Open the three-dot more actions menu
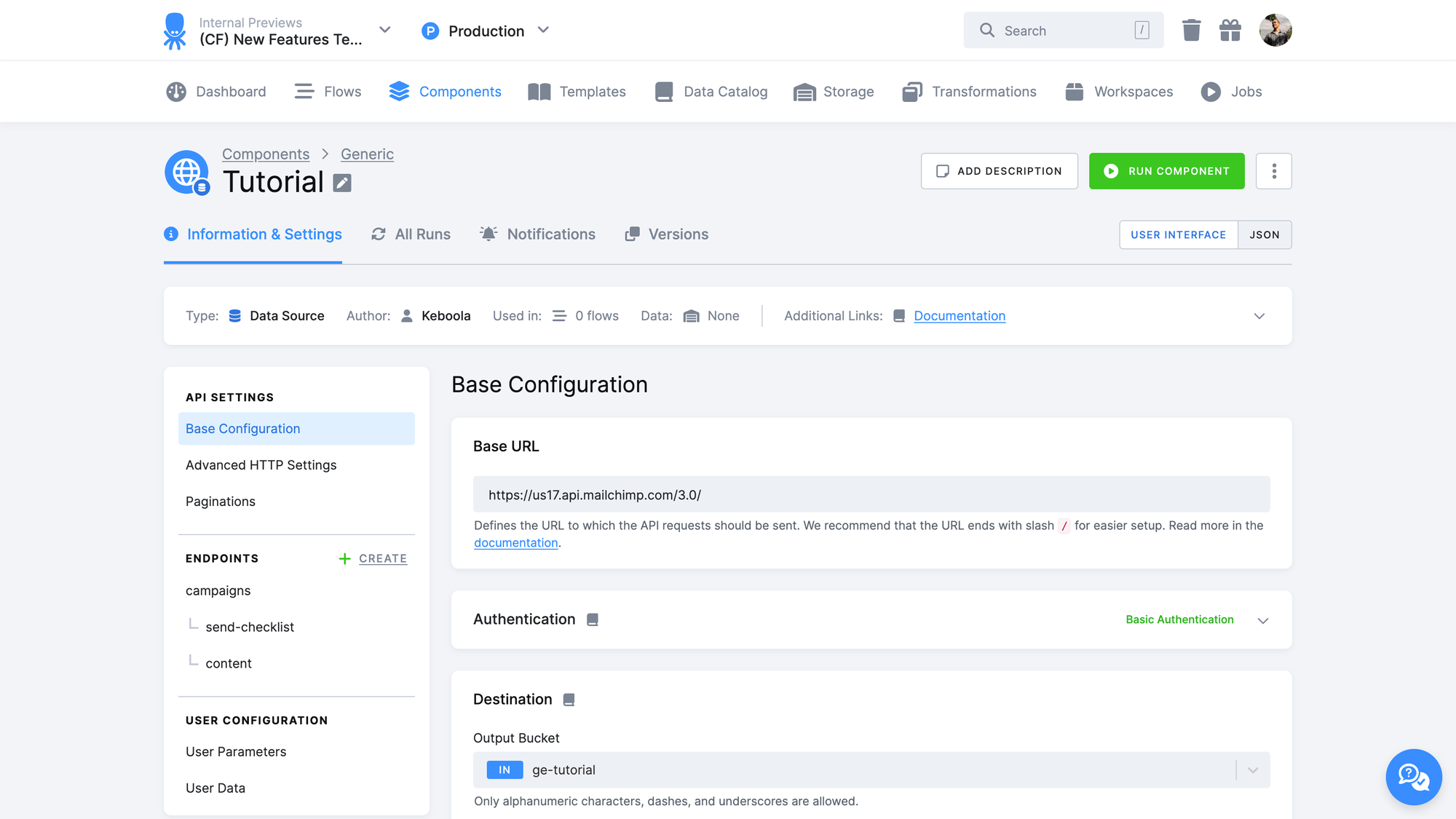1456x819 pixels. pyautogui.click(x=1273, y=171)
